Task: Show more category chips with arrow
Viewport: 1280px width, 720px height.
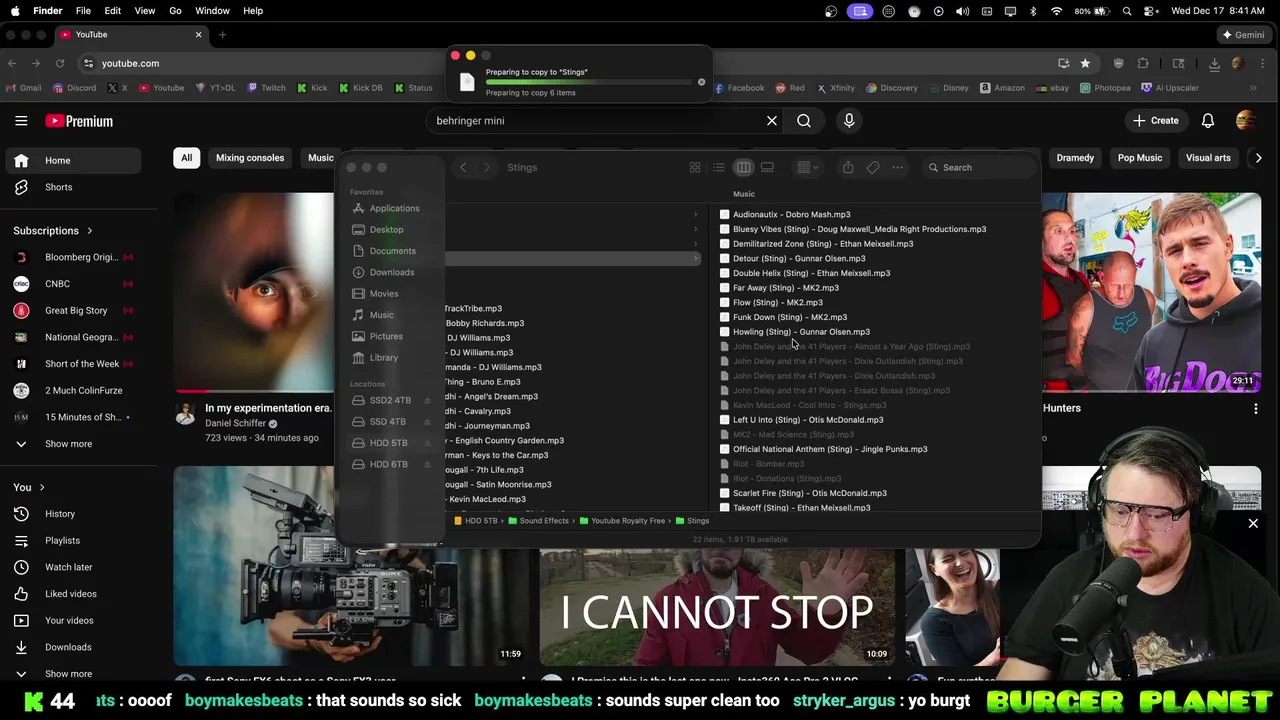Action: point(1259,158)
